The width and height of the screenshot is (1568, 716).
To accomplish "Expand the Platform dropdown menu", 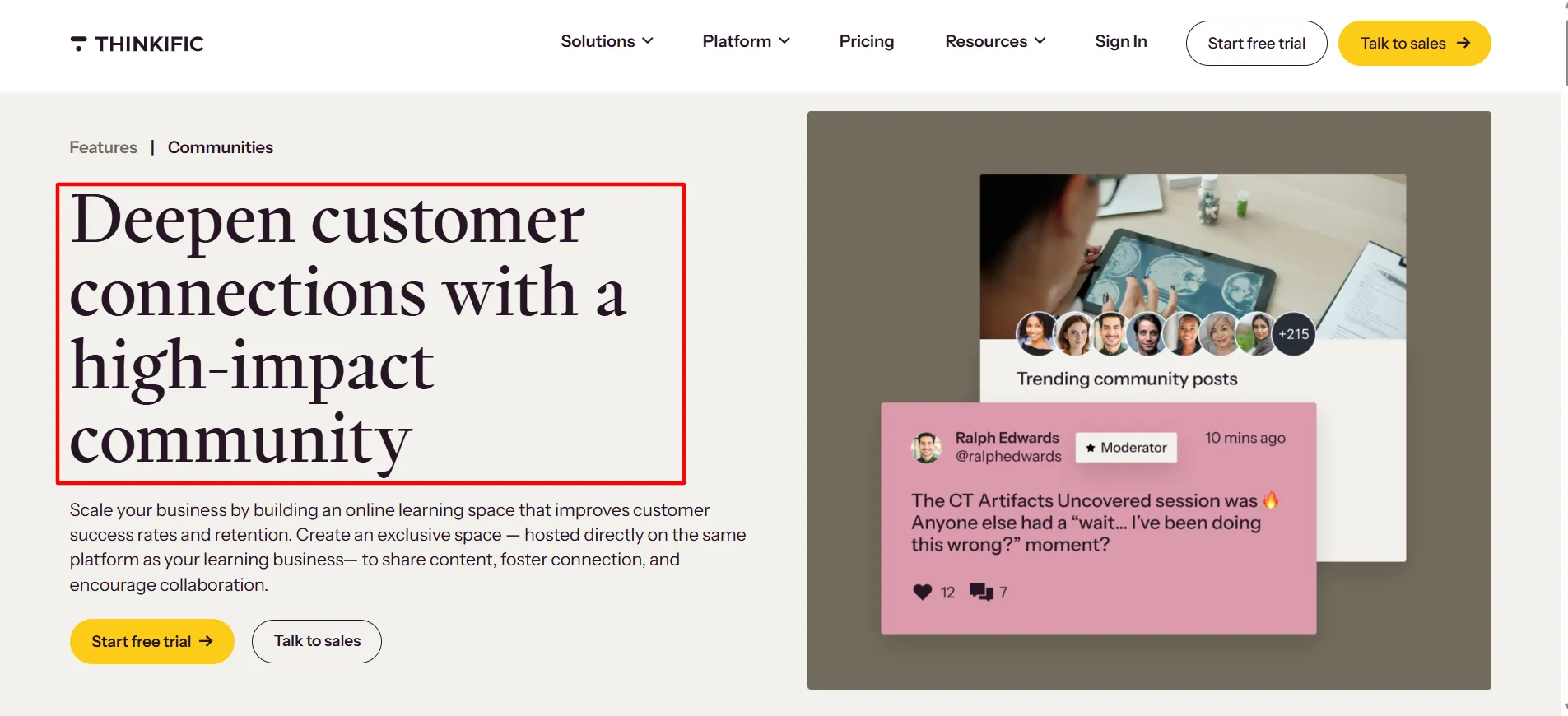I will point(747,41).
